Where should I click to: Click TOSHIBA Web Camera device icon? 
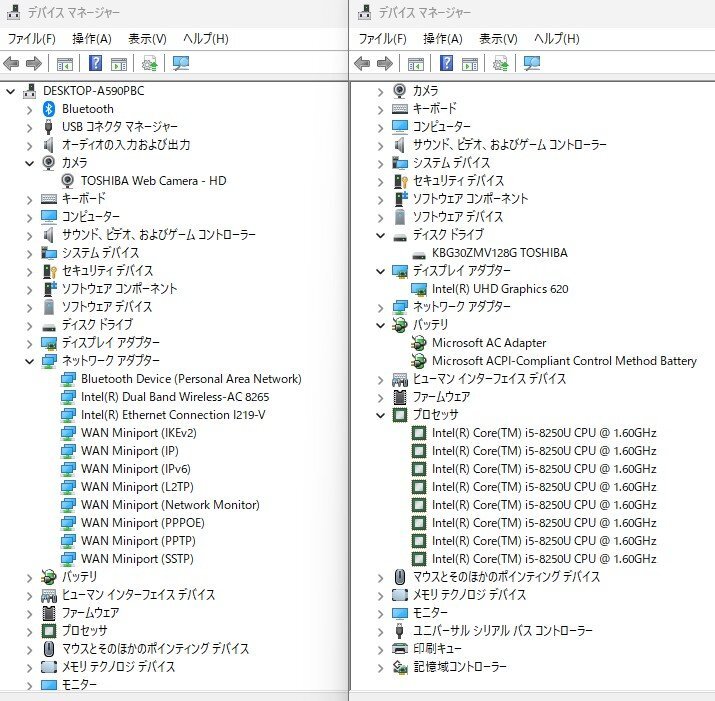point(67,181)
